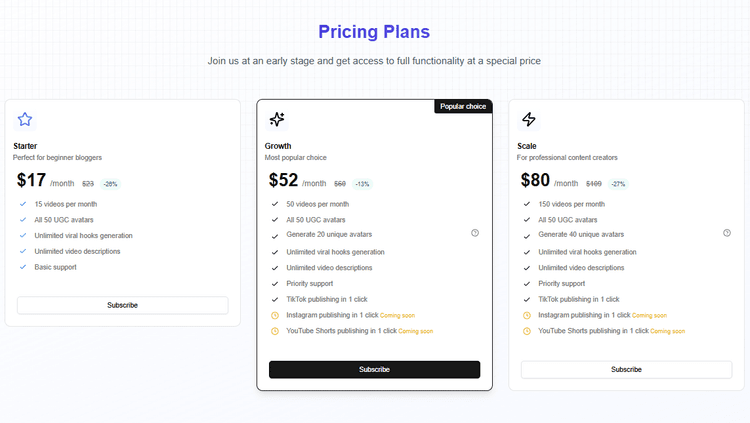Viewport: 750px width, 423px height.
Task: Click the Starter plan star icon
Action: pos(25,120)
